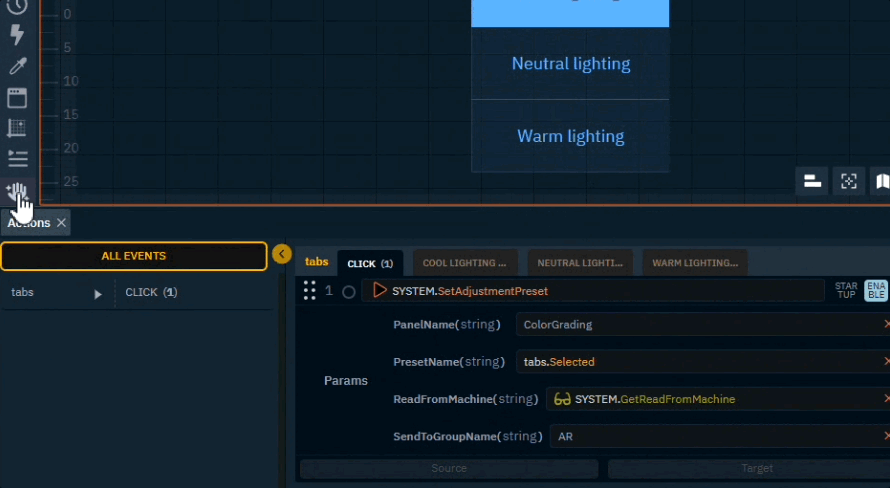This screenshot has width=890, height=488.
Task: Select the Neutral lighting tab item
Action: pyautogui.click(x=570, y=64)
